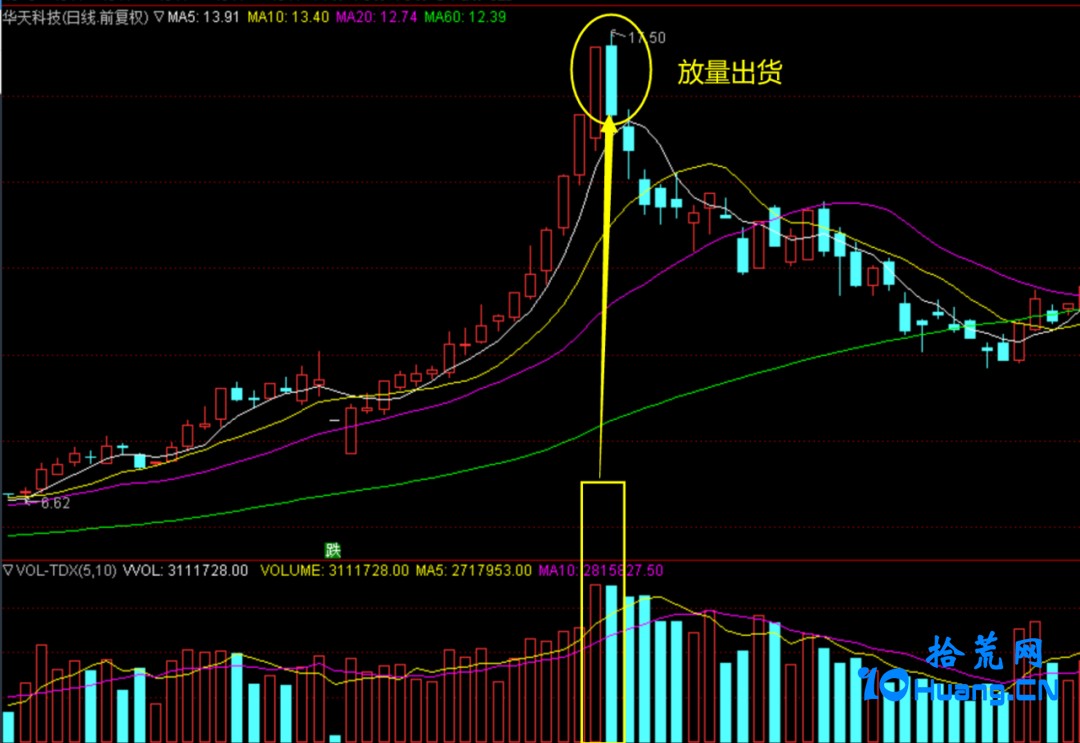Click the volume MA10: 2815827.50 label
This screenshot has width=1080, height=743.
(x=601, y=570)
